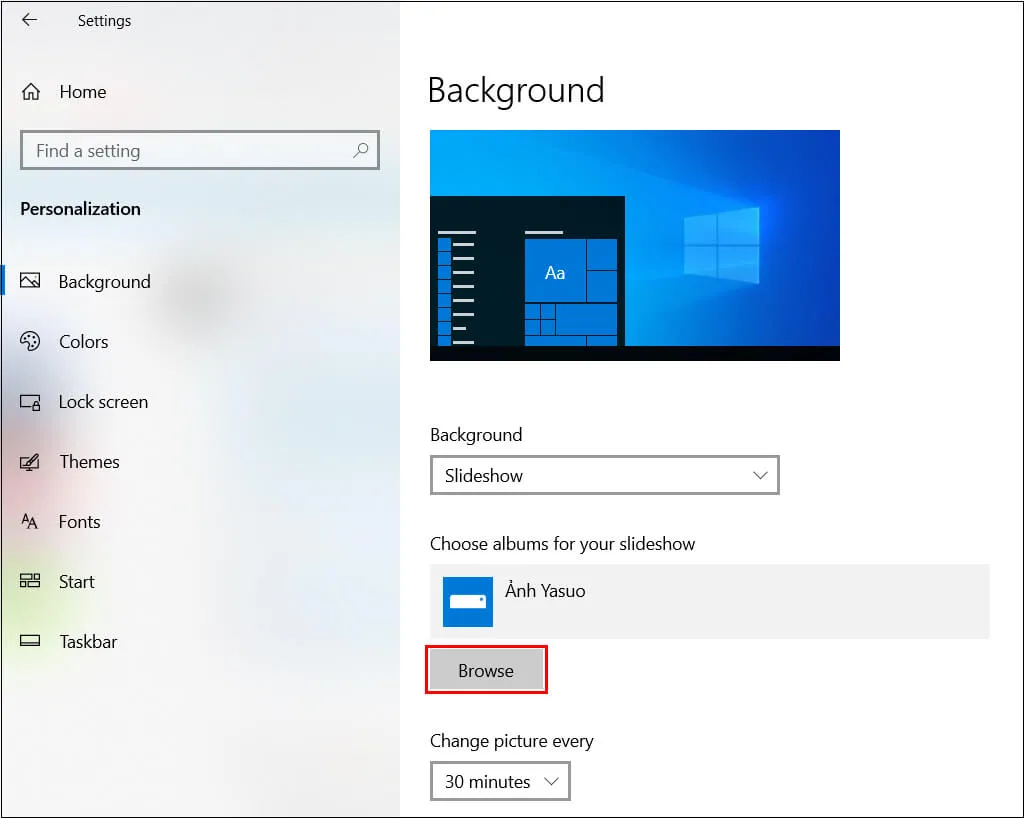Click the Background picture icon in sidebar

[30, 281]
